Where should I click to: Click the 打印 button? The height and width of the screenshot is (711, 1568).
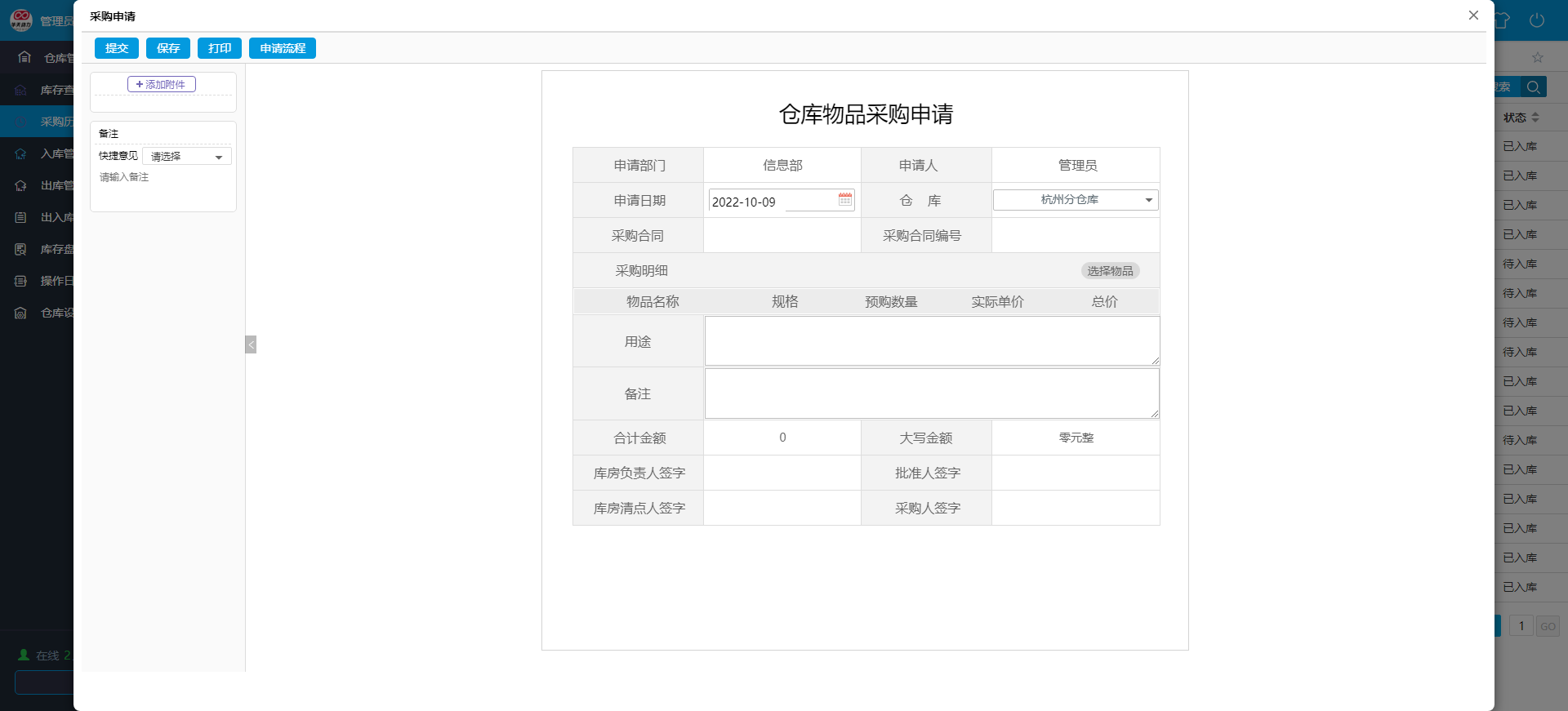[220, 48]
